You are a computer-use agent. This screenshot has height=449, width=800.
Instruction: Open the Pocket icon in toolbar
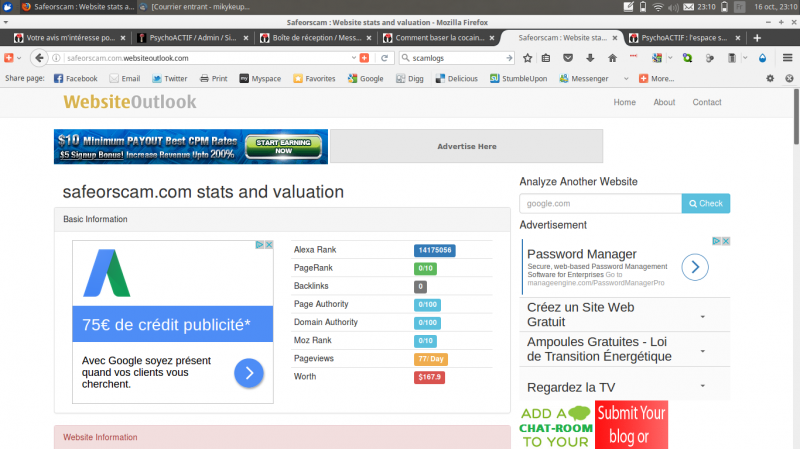(x=567, y=58)
